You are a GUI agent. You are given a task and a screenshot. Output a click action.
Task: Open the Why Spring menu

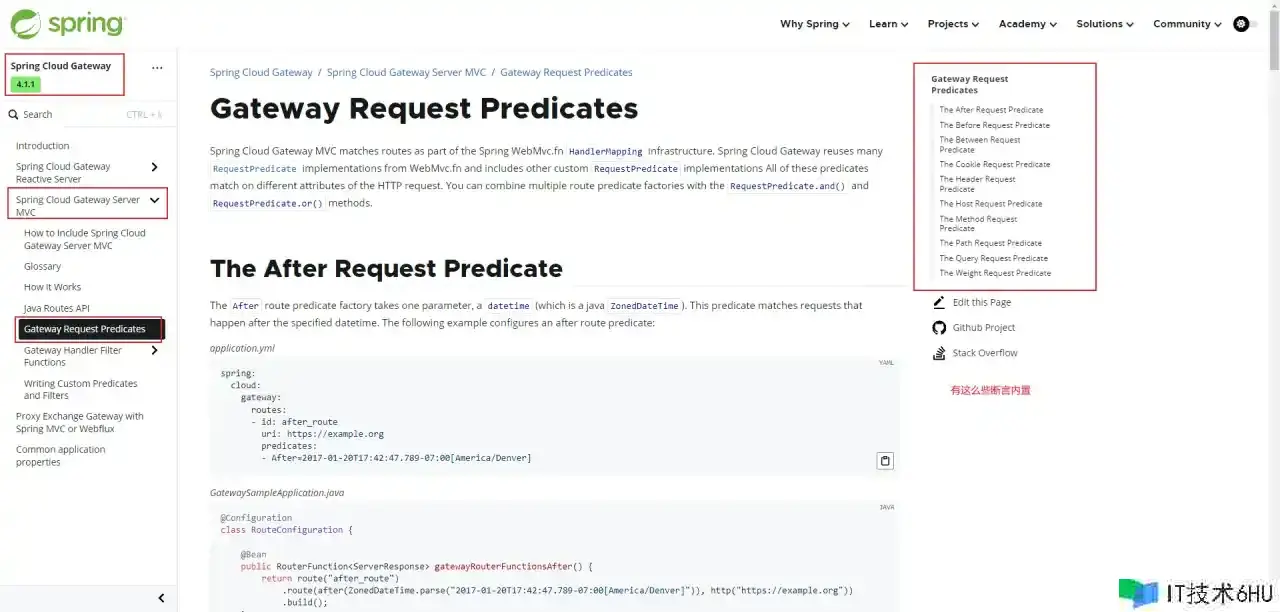[x=814, y=24]
